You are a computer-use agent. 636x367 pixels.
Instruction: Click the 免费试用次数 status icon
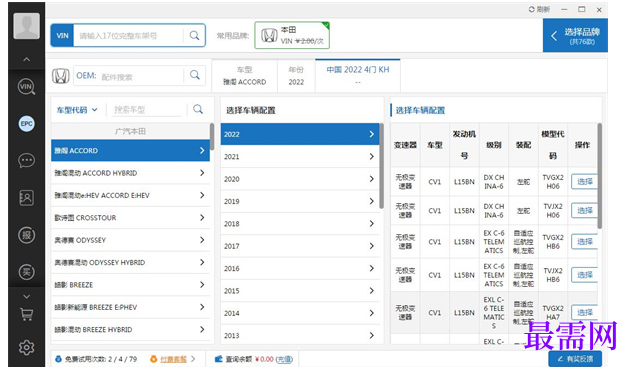point(58,359)
